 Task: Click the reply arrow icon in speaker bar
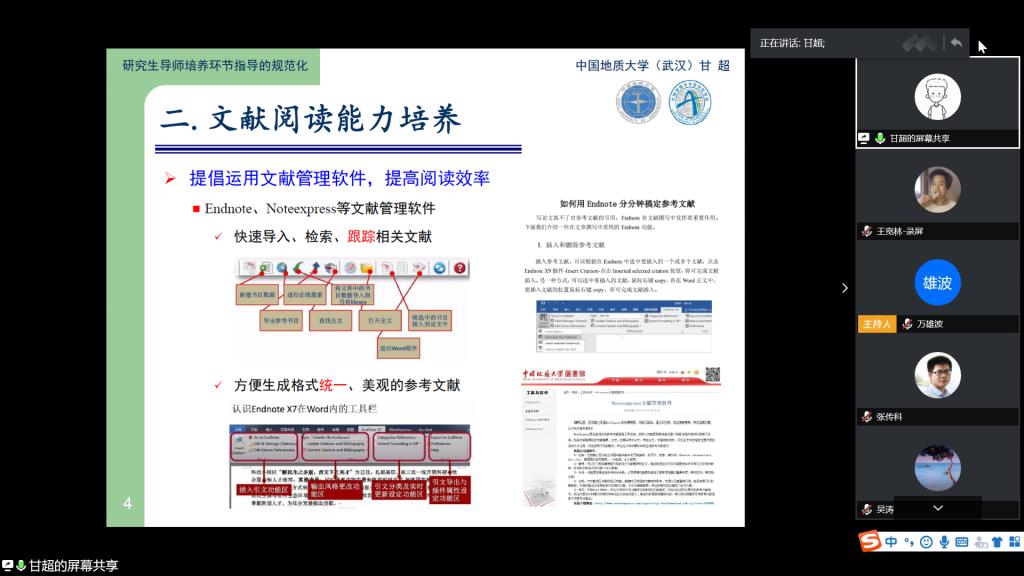coord(956,43)
